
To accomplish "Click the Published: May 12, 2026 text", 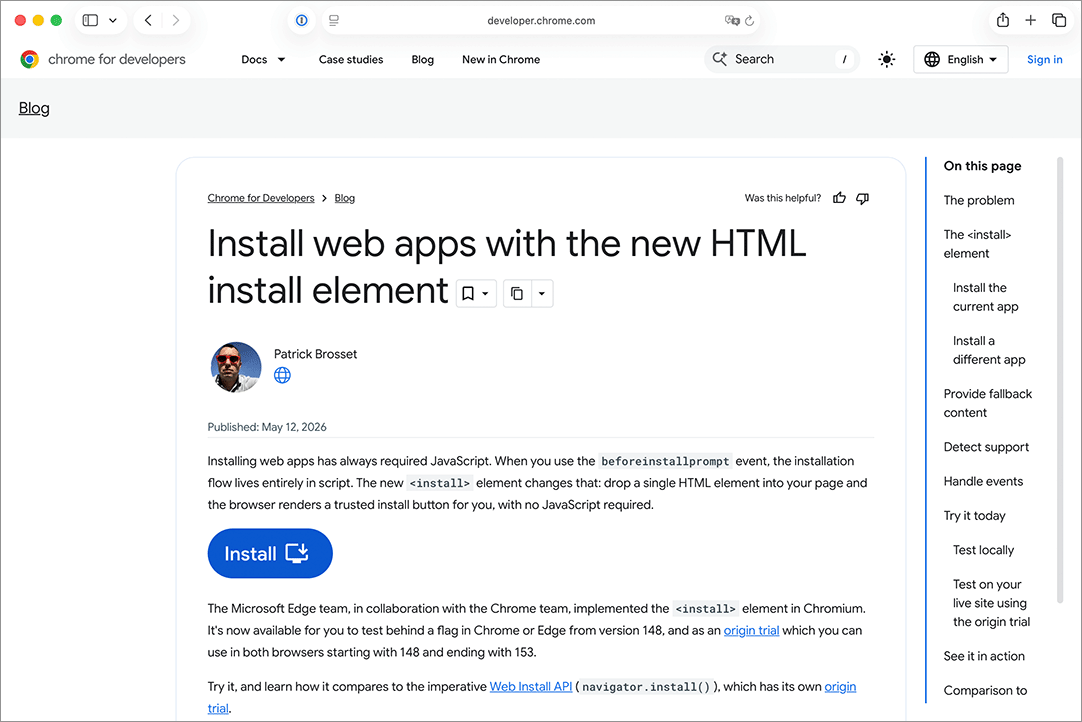I will pos(267,427).
